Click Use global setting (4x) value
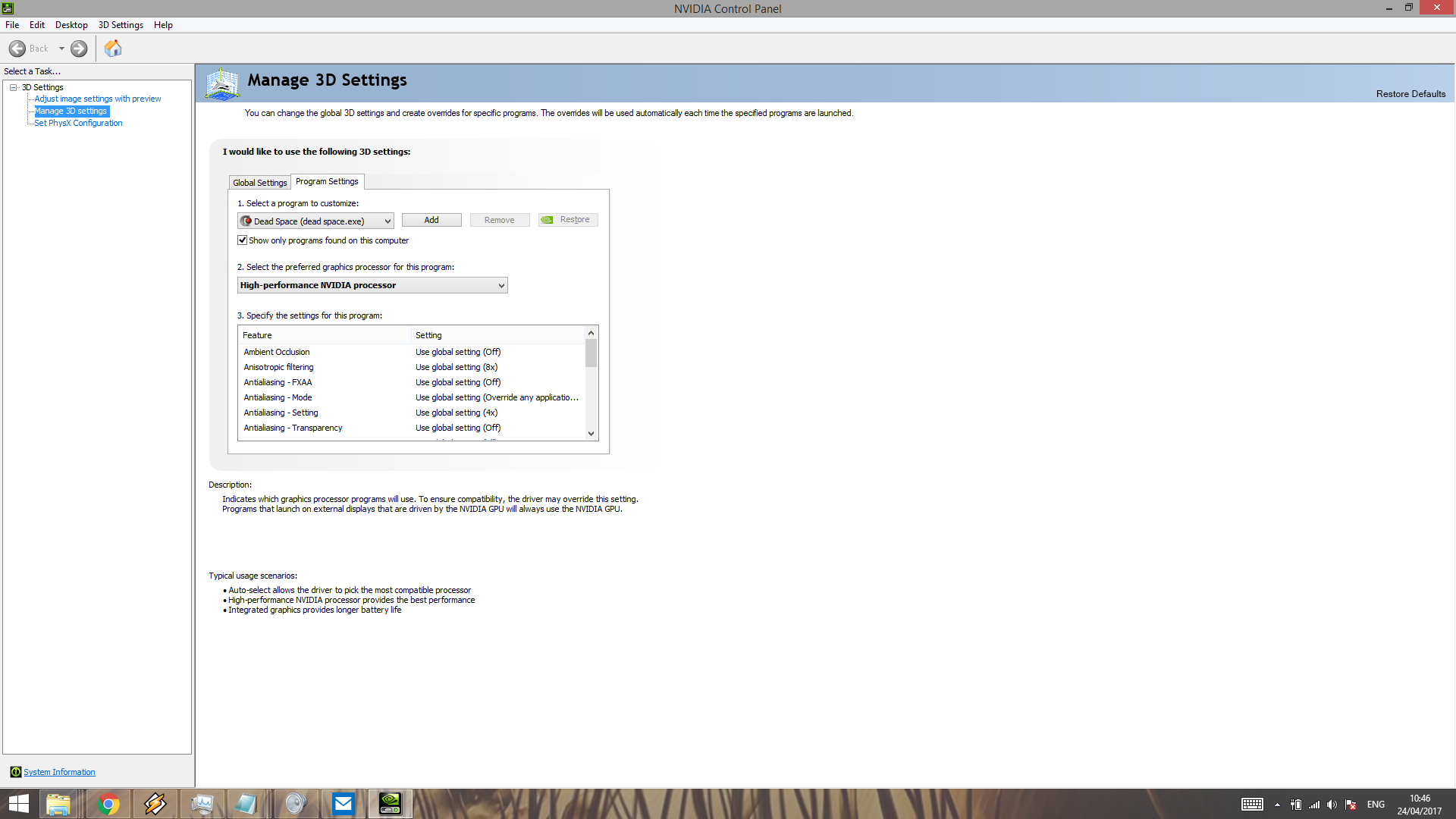Viewport: 1456px width, 819px height. point(457,413)
